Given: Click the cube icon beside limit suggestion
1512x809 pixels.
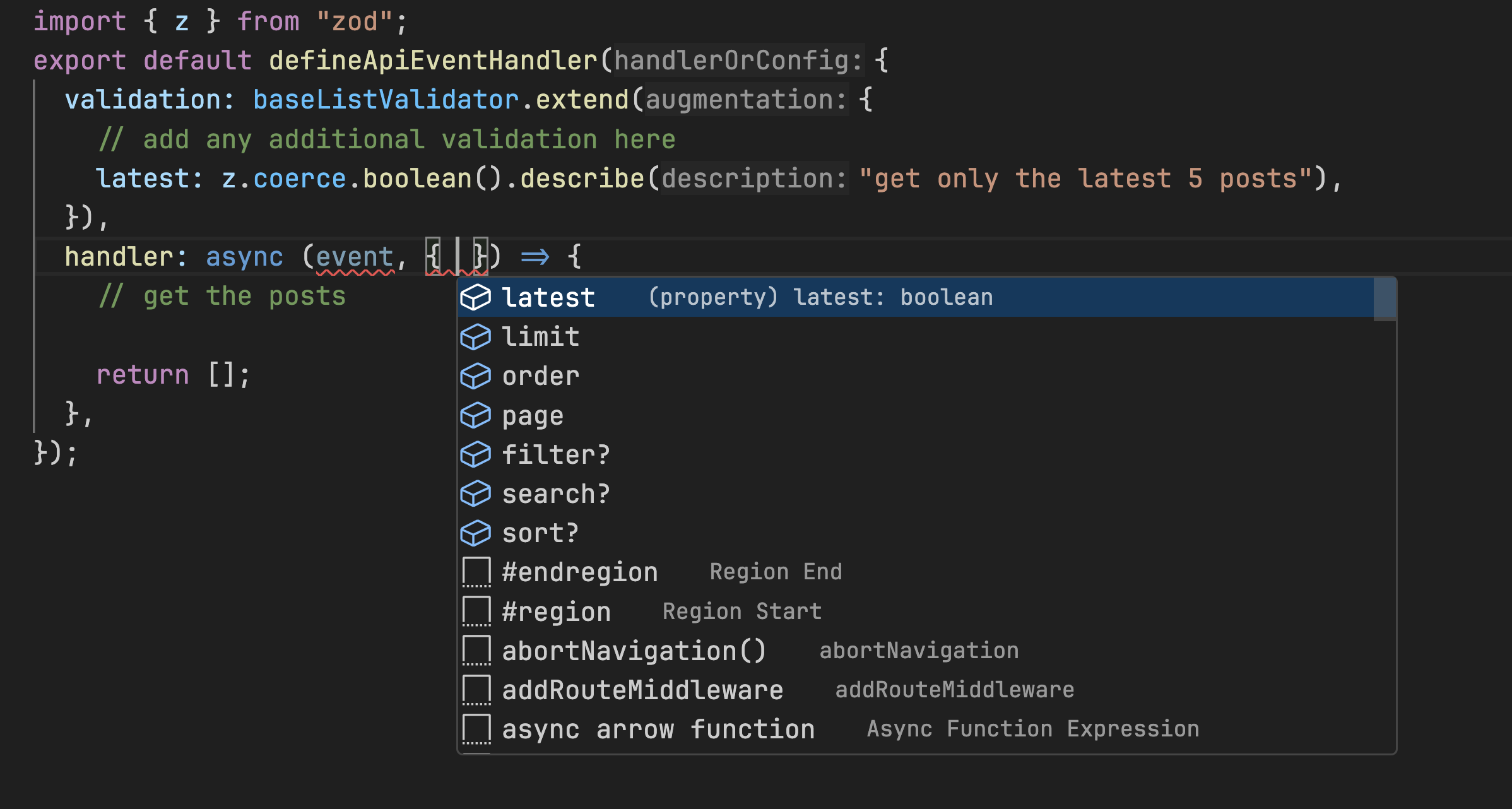Looking at the screenshot, I should click(x=475, y=337).
